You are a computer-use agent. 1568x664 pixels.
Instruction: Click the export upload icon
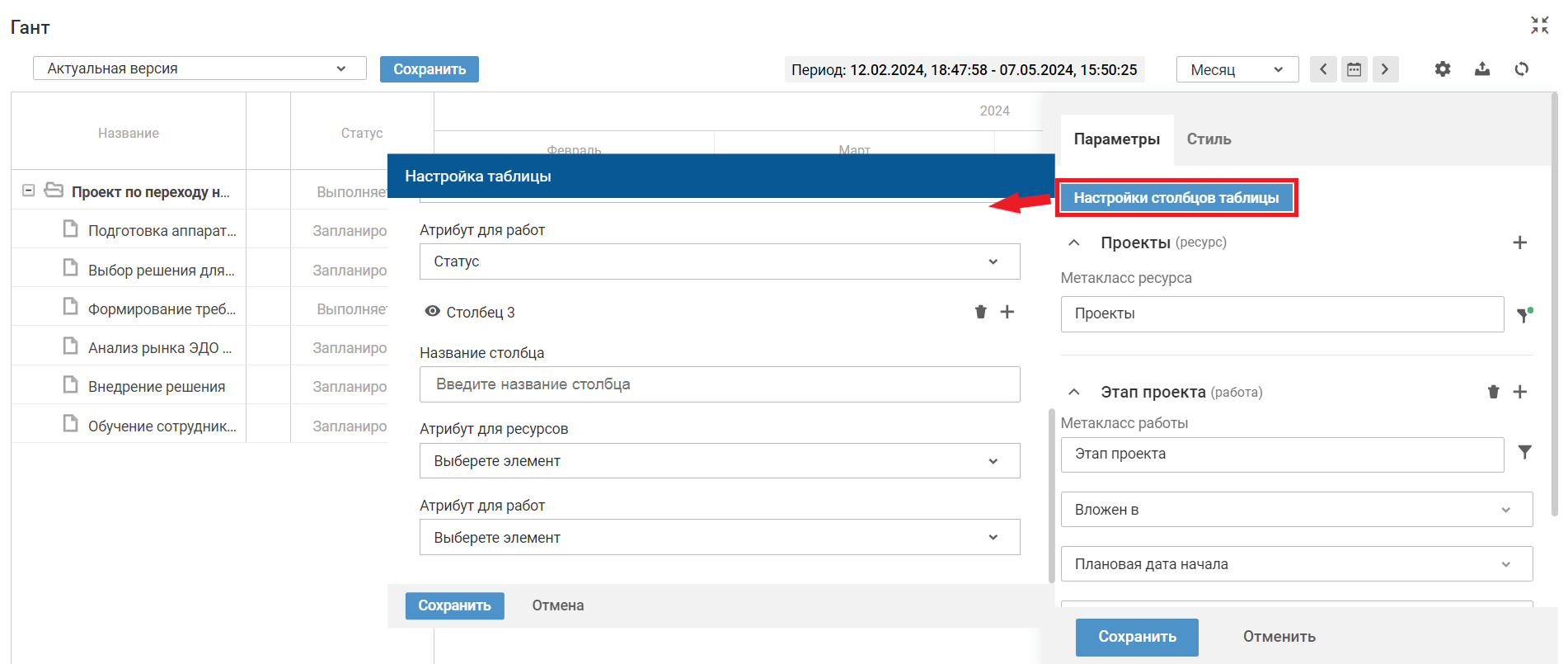[1481, 69]
